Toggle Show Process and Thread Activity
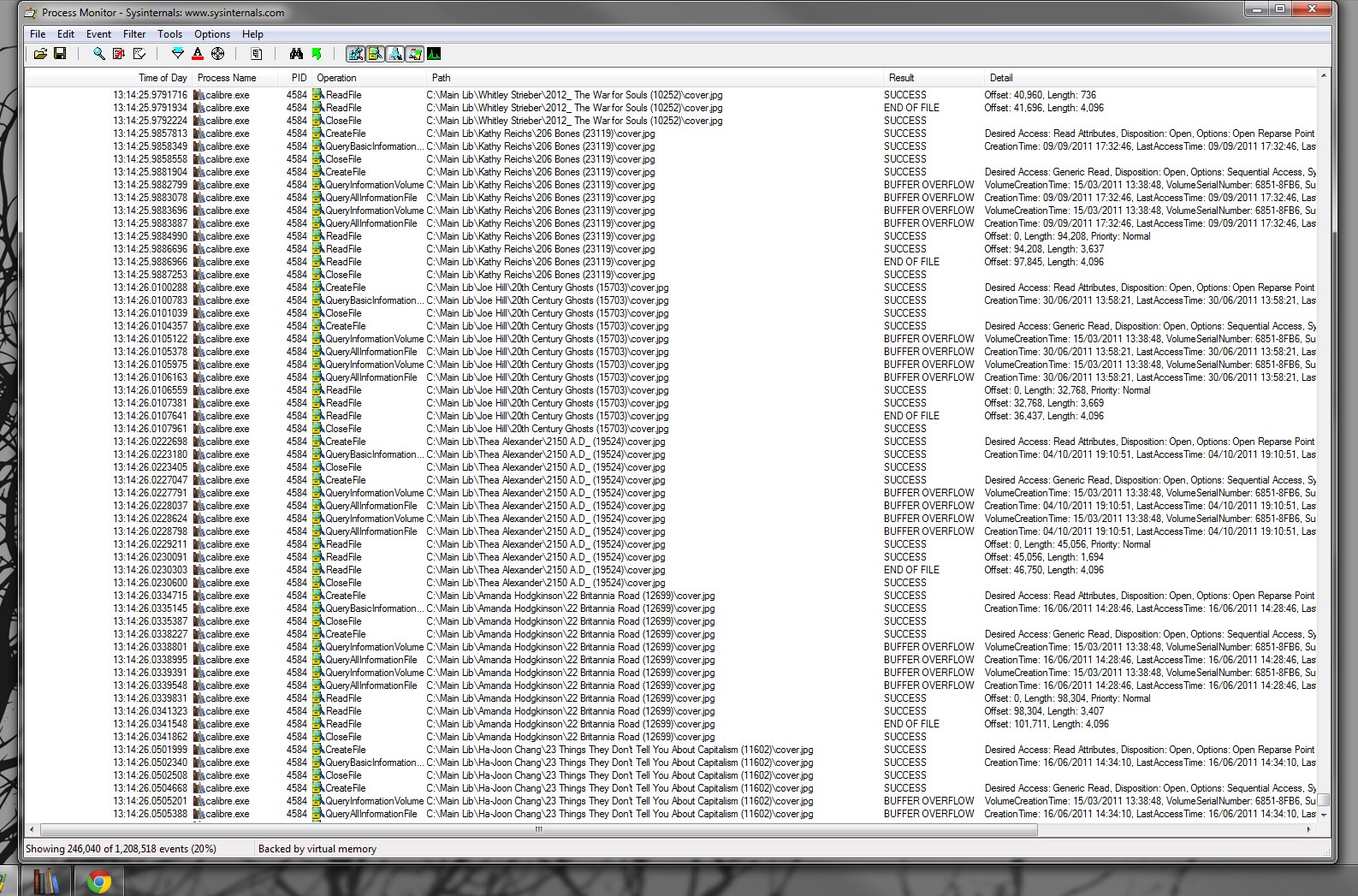The image size is (1358, 896). tap(414, 54)
